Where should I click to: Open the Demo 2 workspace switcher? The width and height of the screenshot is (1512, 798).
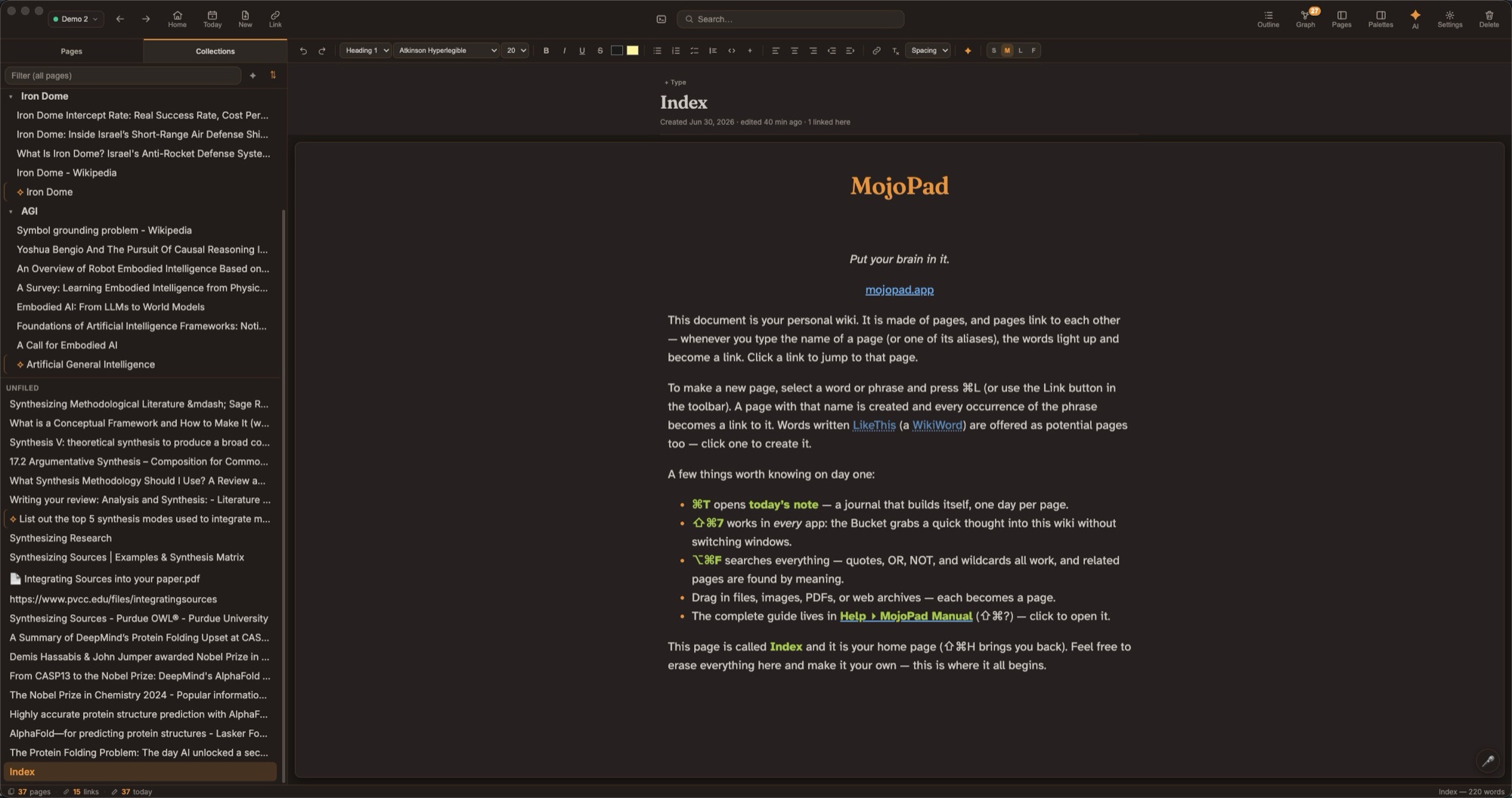(75, 19)
